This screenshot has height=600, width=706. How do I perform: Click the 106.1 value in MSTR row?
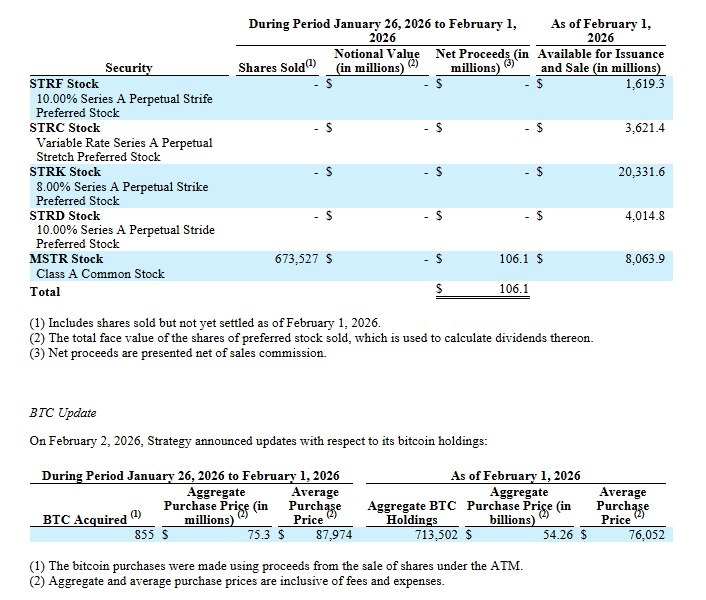click(x=514, y=259)
